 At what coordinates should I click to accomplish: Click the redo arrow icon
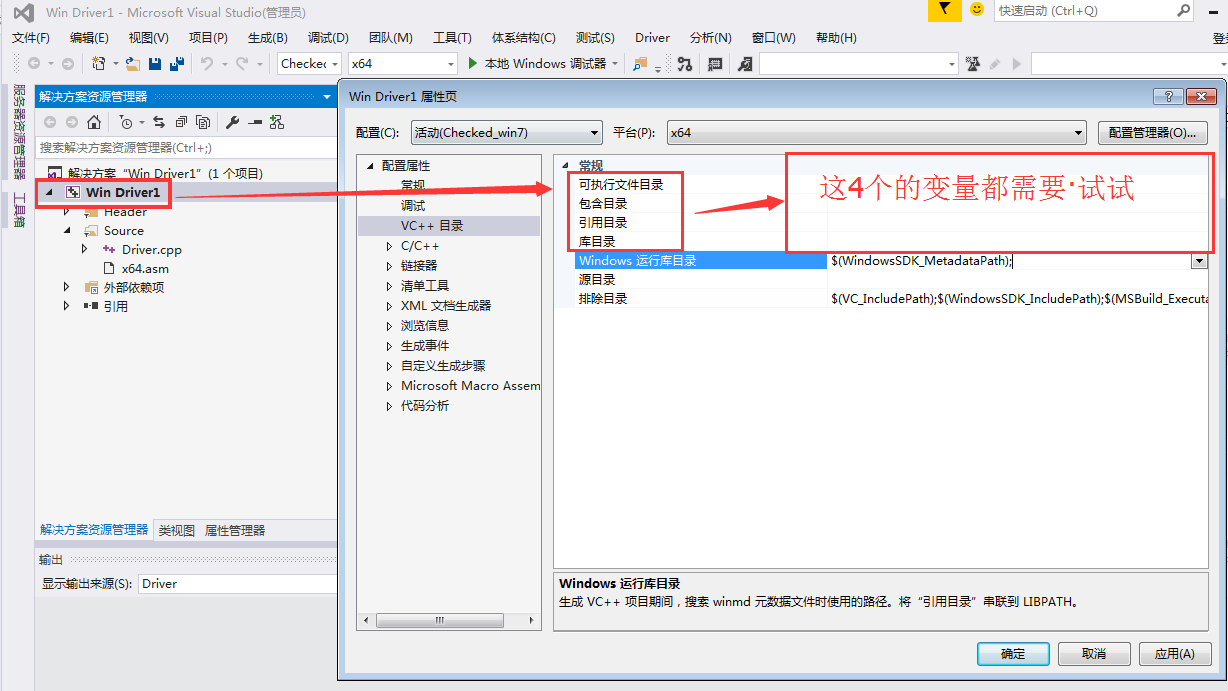[241, 63]
